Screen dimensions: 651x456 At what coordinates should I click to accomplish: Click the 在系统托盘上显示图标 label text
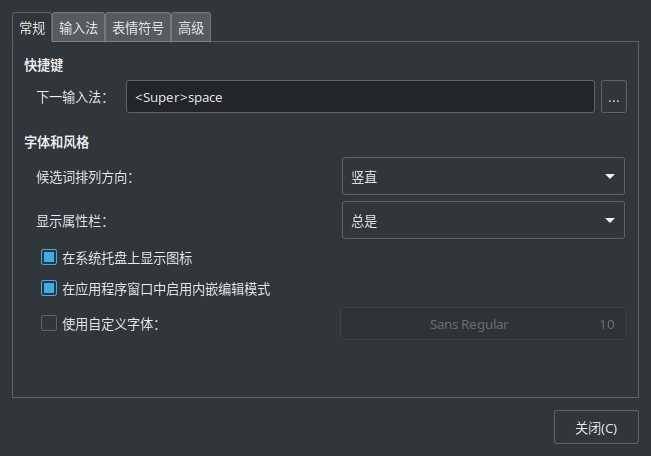127,258
